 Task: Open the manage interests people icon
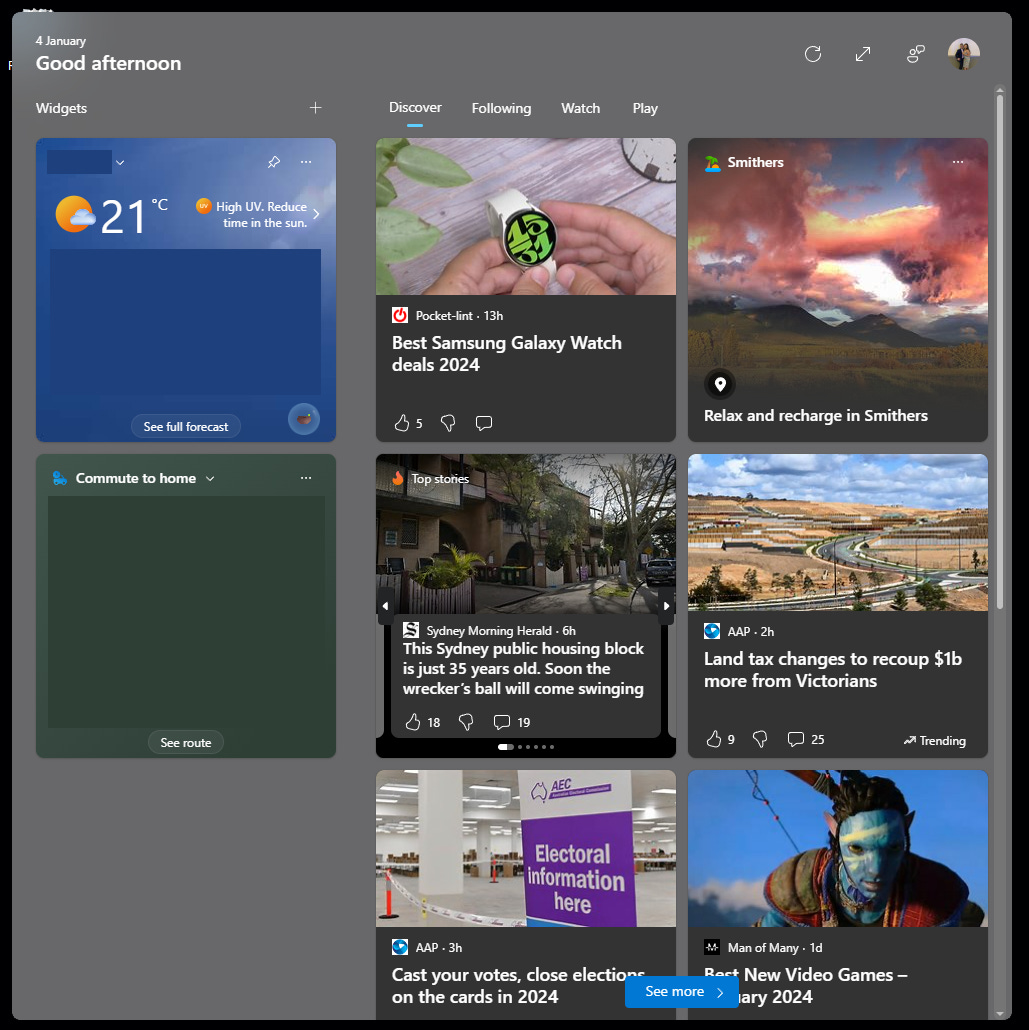point(915,54)
